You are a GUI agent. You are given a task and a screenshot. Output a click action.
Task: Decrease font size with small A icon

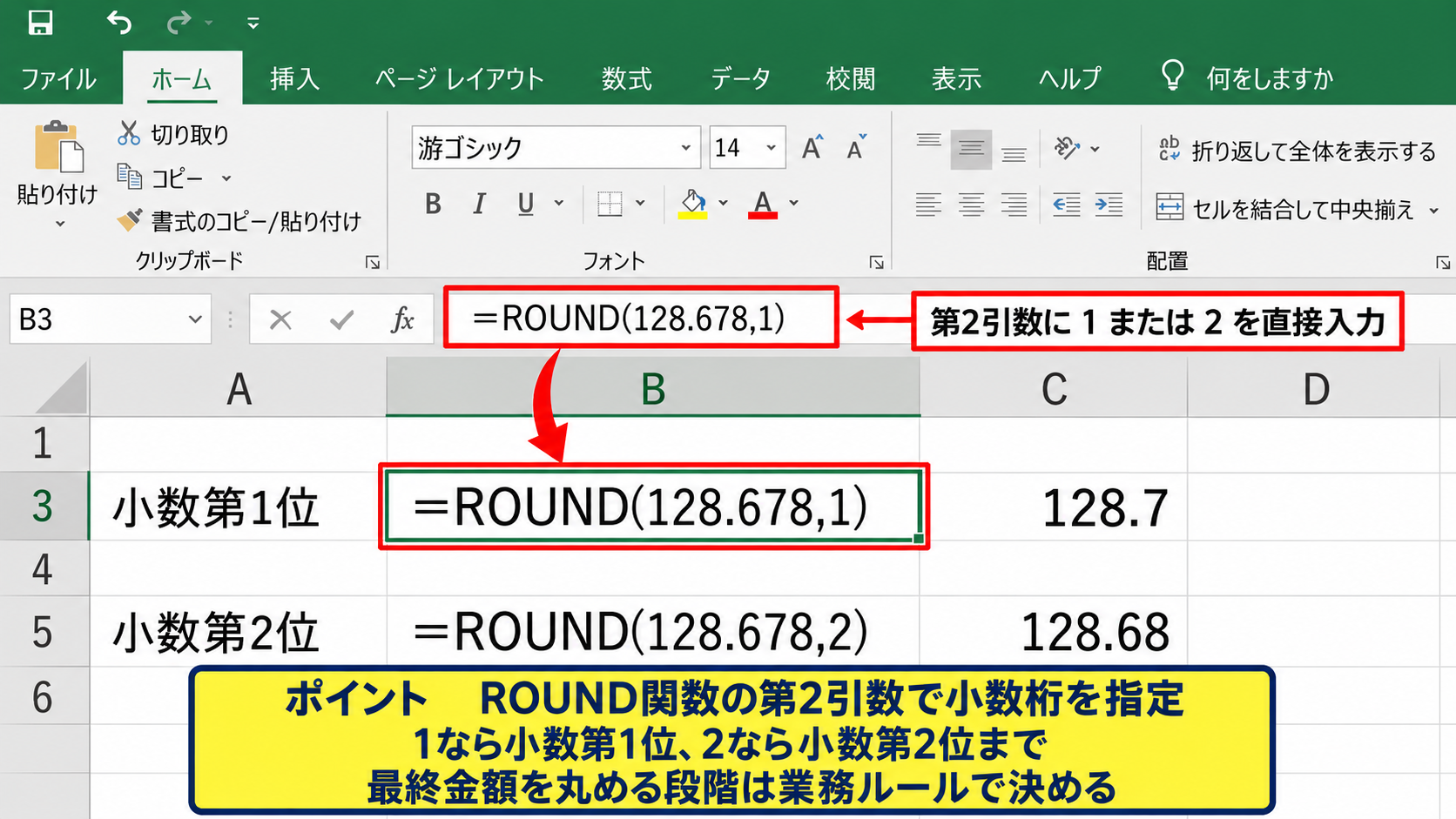[857, 148]
